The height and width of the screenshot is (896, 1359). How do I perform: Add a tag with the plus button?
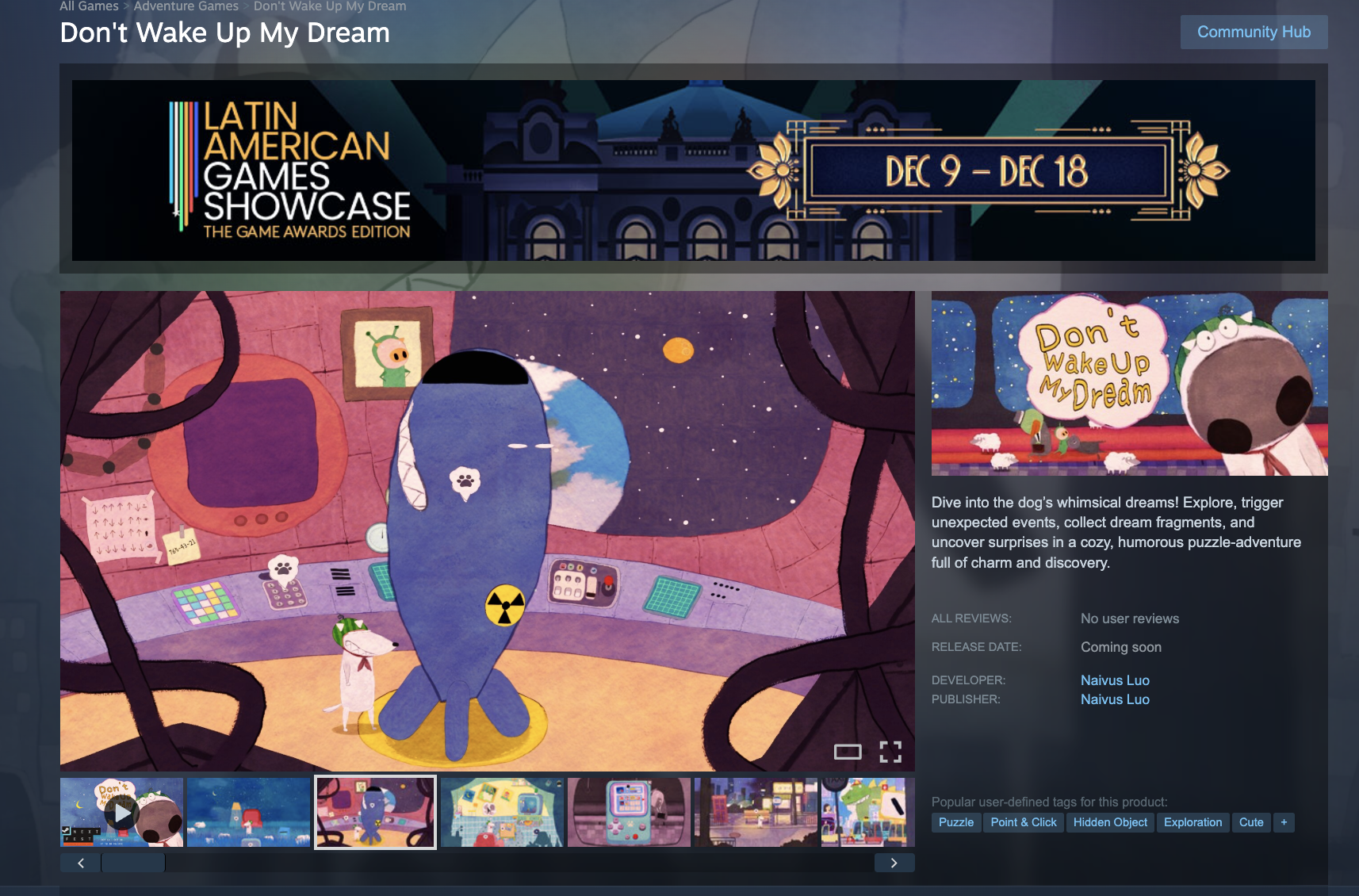[1284, 822]
